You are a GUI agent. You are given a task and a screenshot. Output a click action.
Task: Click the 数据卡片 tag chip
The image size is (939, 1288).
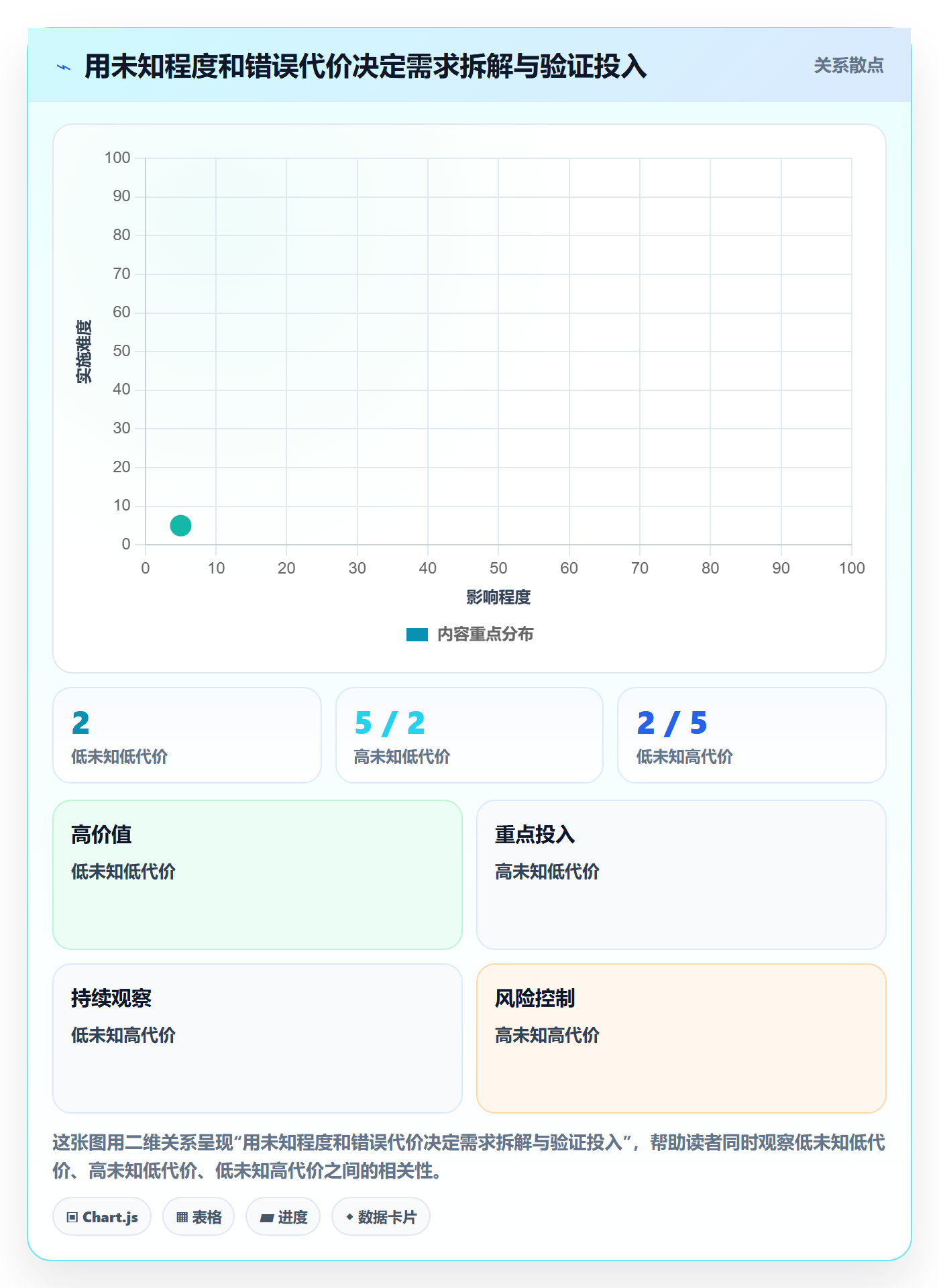pos(381,1217)
